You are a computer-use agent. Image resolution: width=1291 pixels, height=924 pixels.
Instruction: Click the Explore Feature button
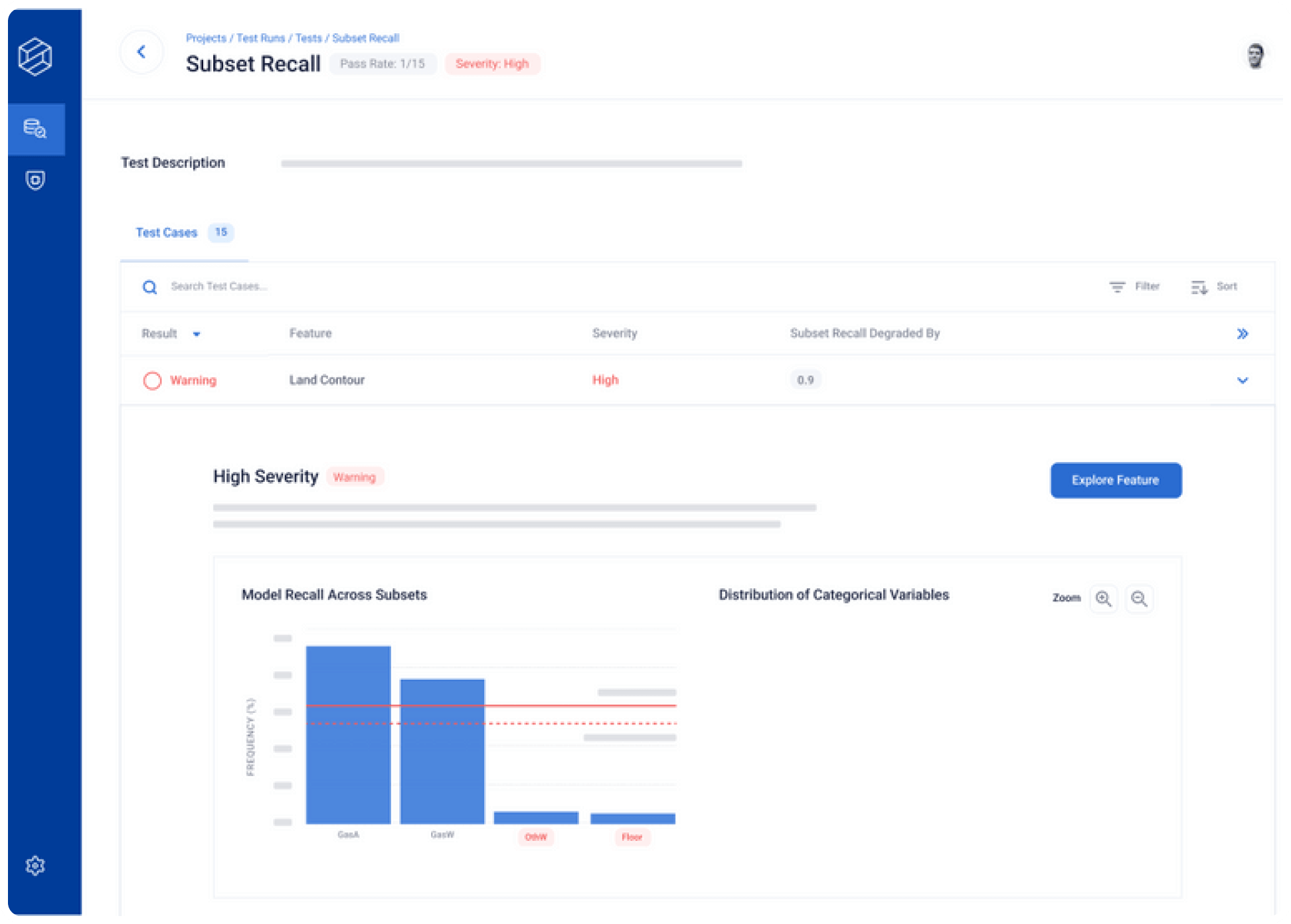click(x=1116, y=480)
